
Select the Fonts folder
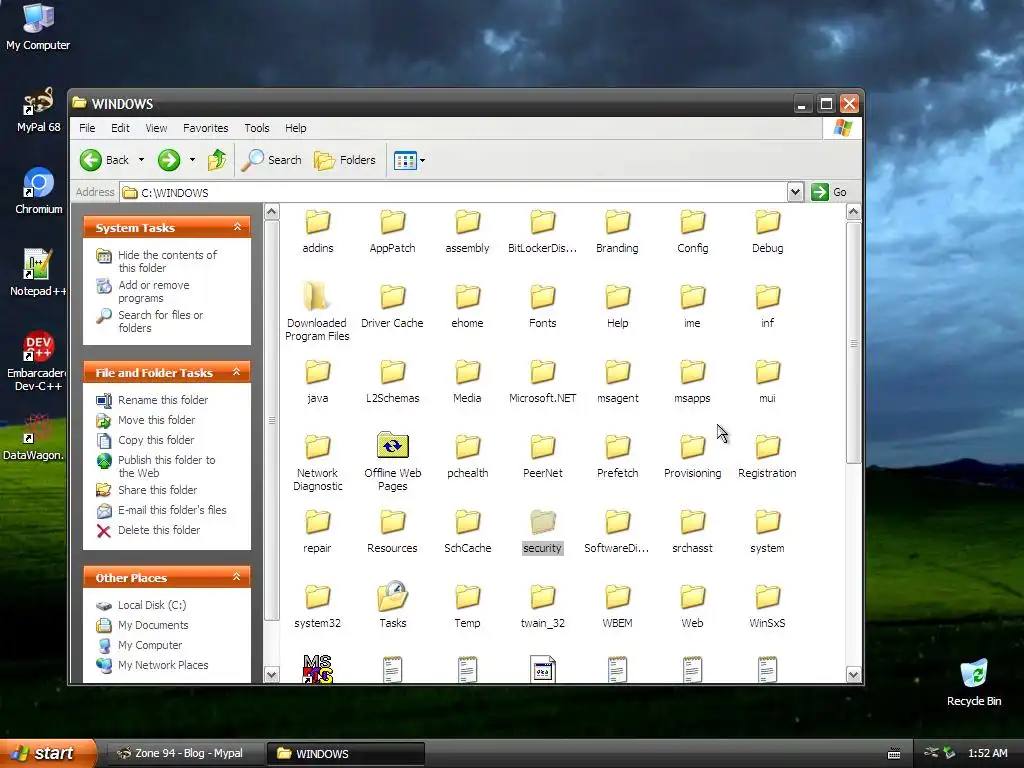[x=543, y=307]
